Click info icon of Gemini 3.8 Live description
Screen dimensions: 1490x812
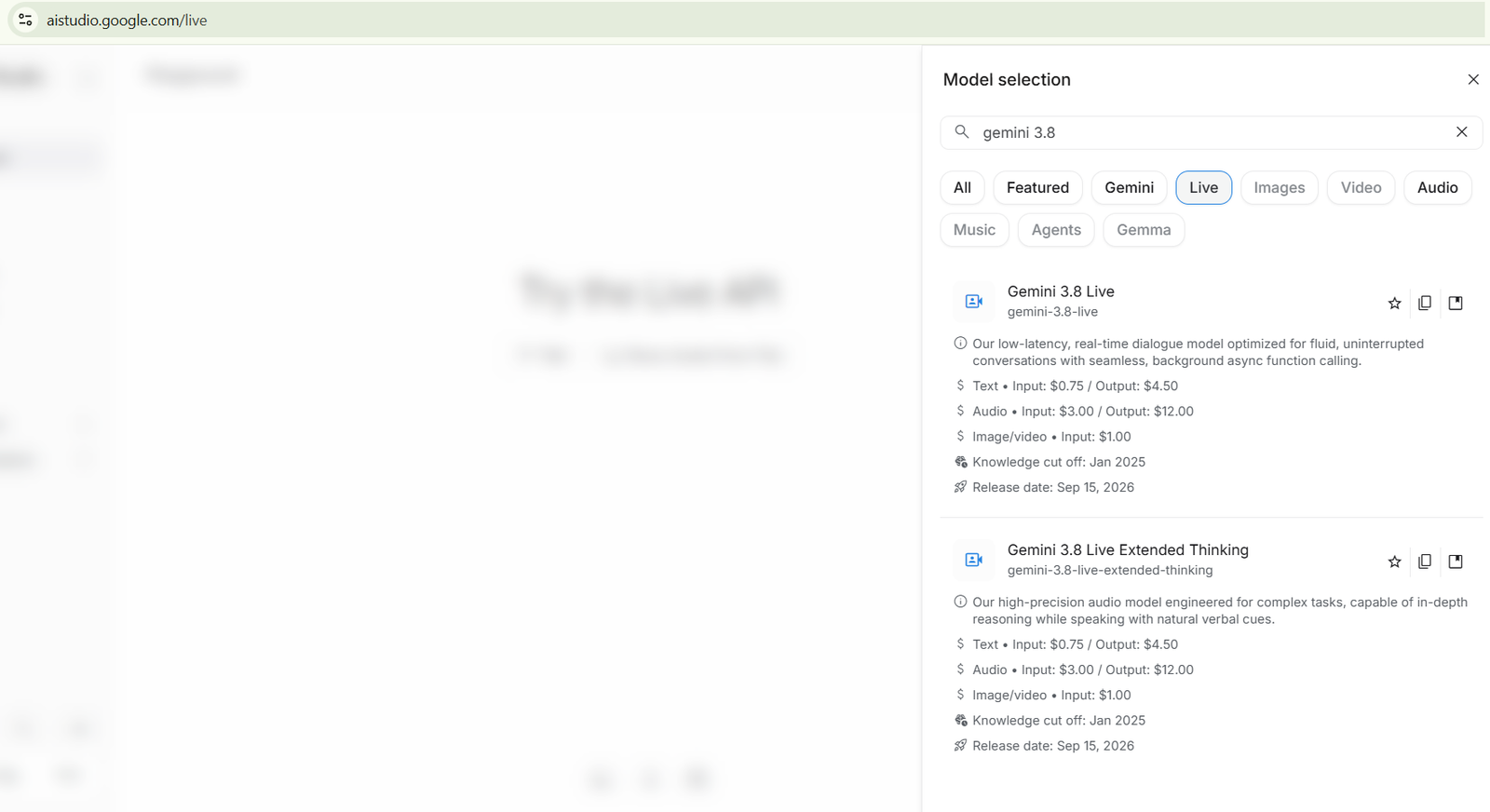tap(960, 343)
